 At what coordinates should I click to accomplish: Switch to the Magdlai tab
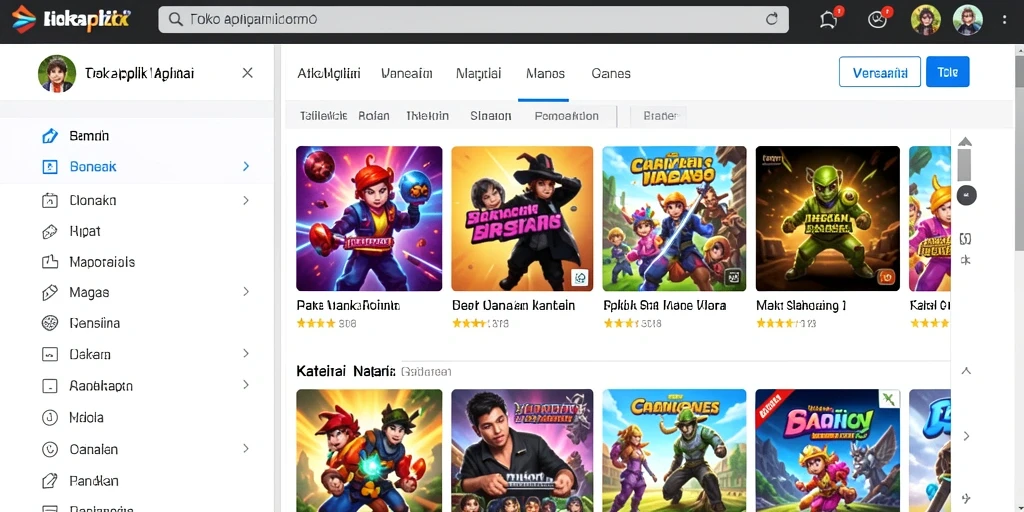[x=479, y=74]
